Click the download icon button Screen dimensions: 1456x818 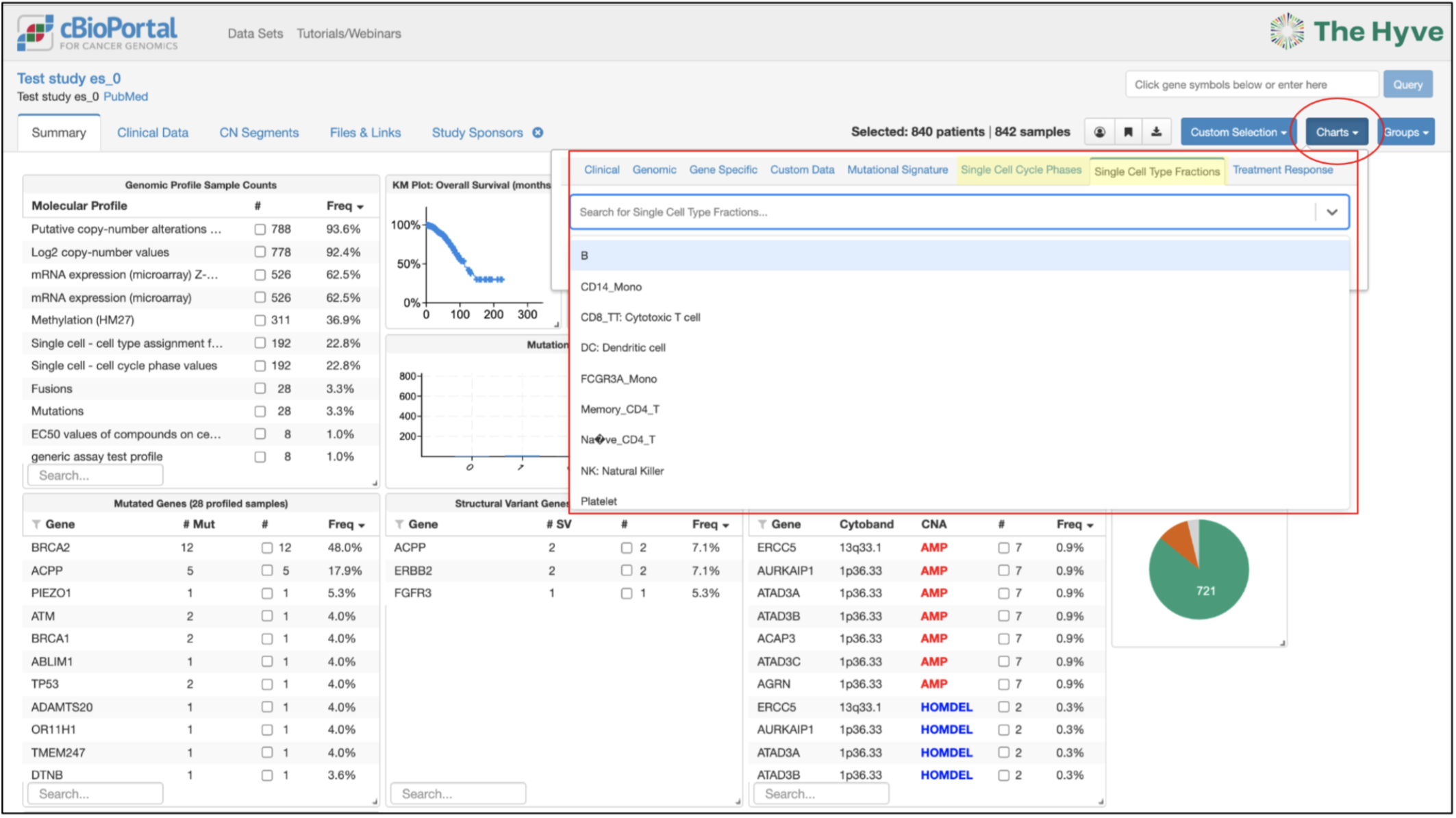click(x=1156, y=132)
